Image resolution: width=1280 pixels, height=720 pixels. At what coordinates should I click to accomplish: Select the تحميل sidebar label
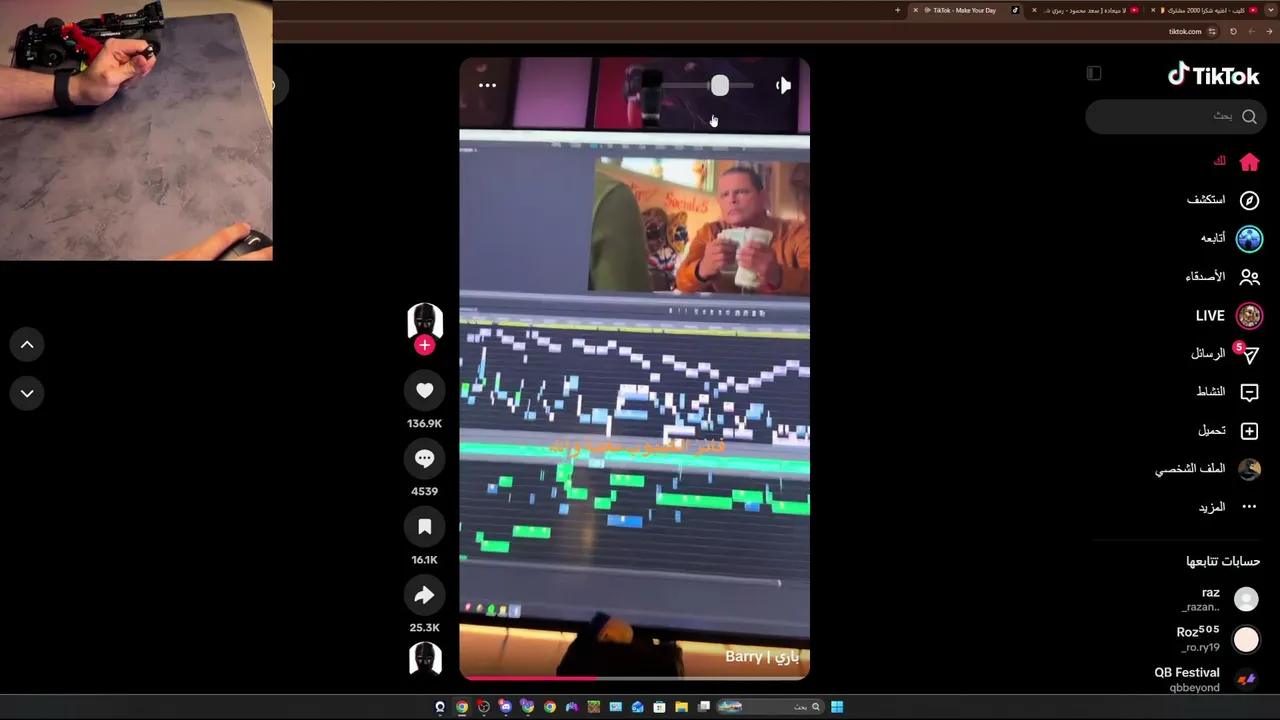[x=1212, y=431]
